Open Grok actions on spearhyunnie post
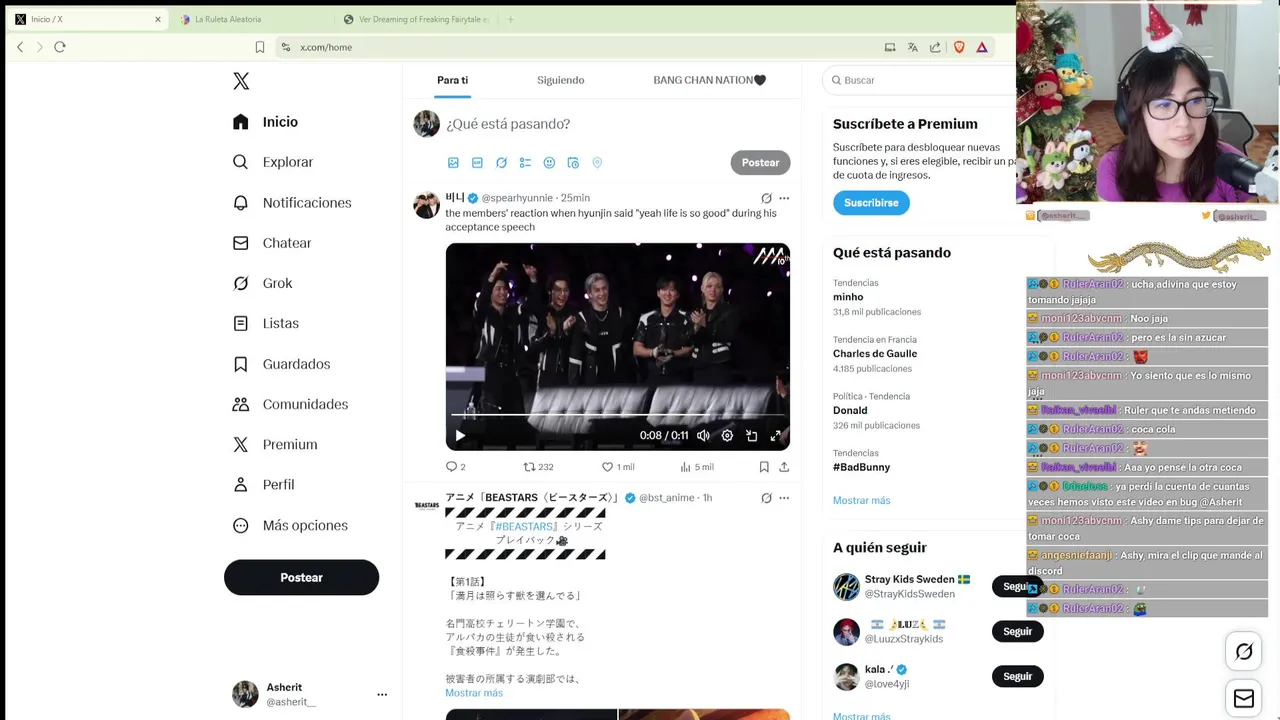The width and height of the screenshot is (1280, 720). pos(766,198)
